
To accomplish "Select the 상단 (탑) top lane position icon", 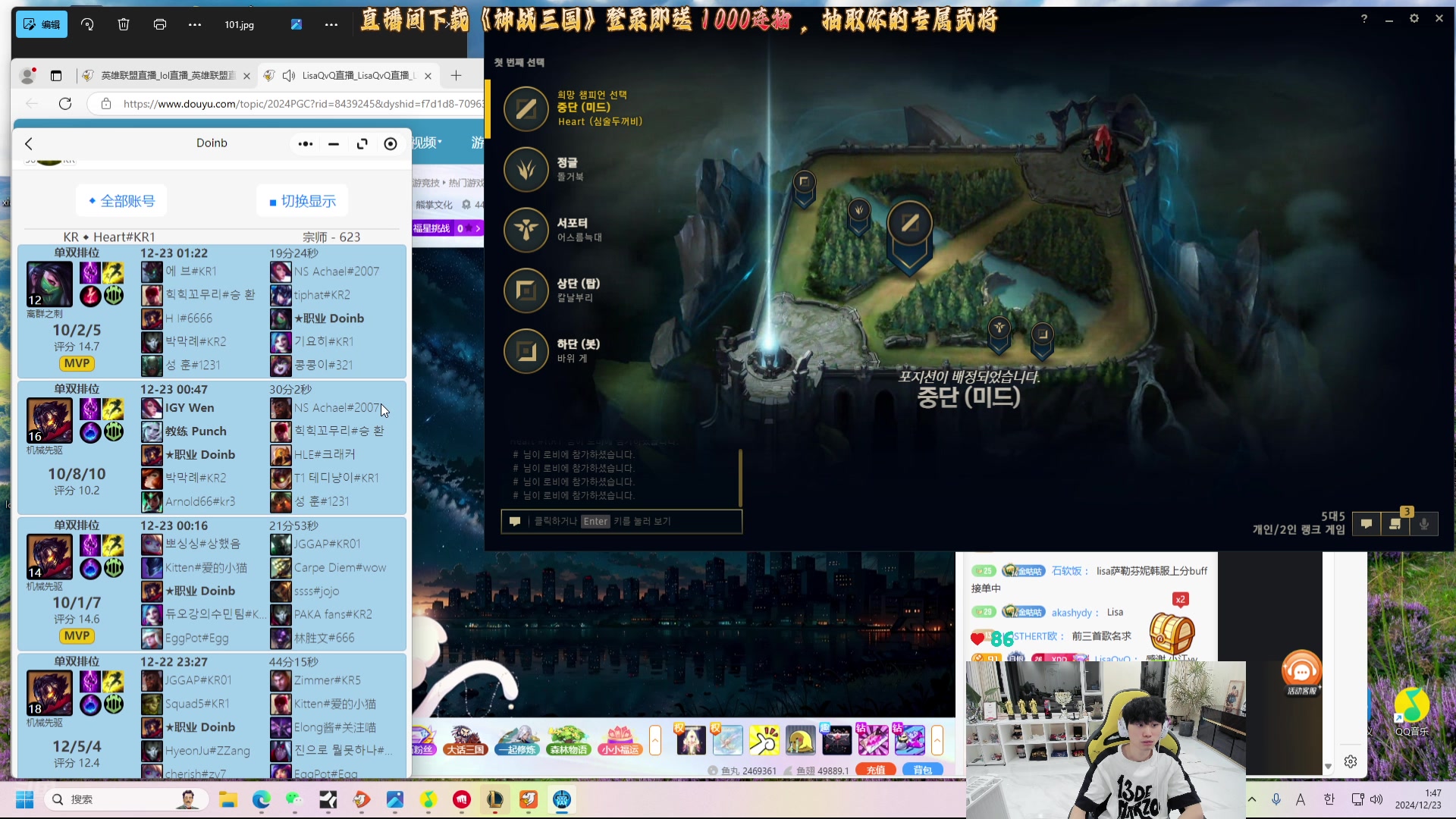I will [x=526, y=290].
